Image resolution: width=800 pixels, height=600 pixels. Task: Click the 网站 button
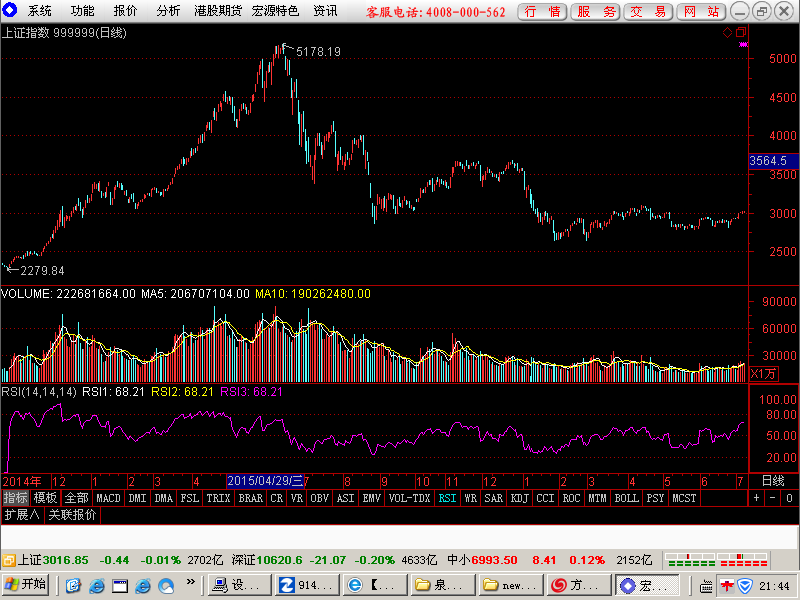coord(702,12)
